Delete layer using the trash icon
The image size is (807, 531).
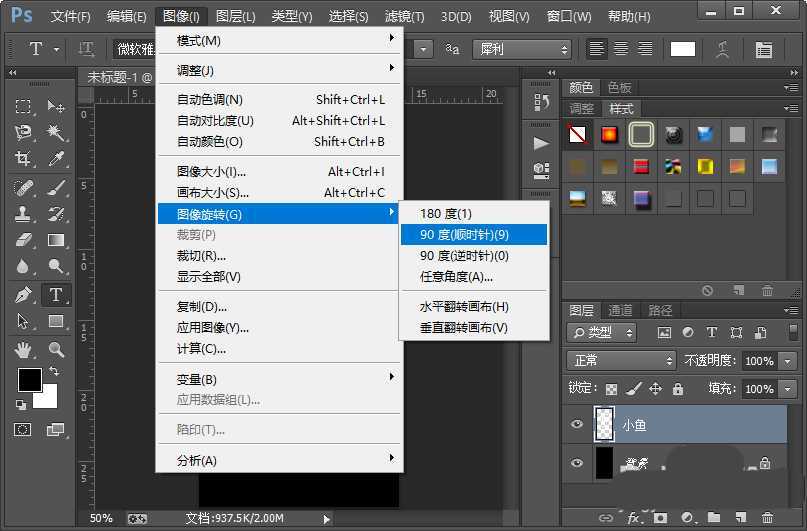[x=767, y=518]
